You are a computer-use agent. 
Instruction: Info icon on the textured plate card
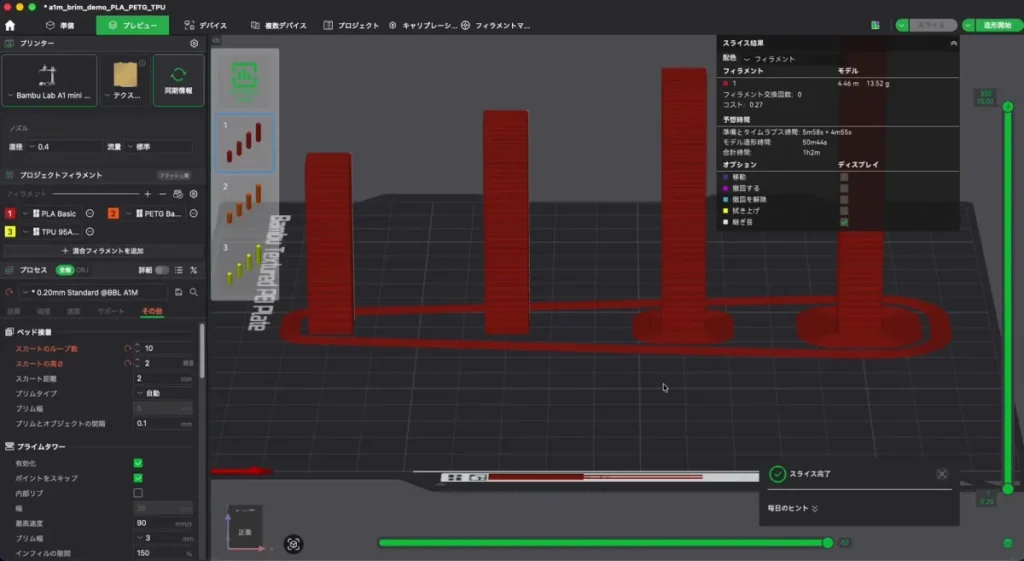[x=142, y=63]
